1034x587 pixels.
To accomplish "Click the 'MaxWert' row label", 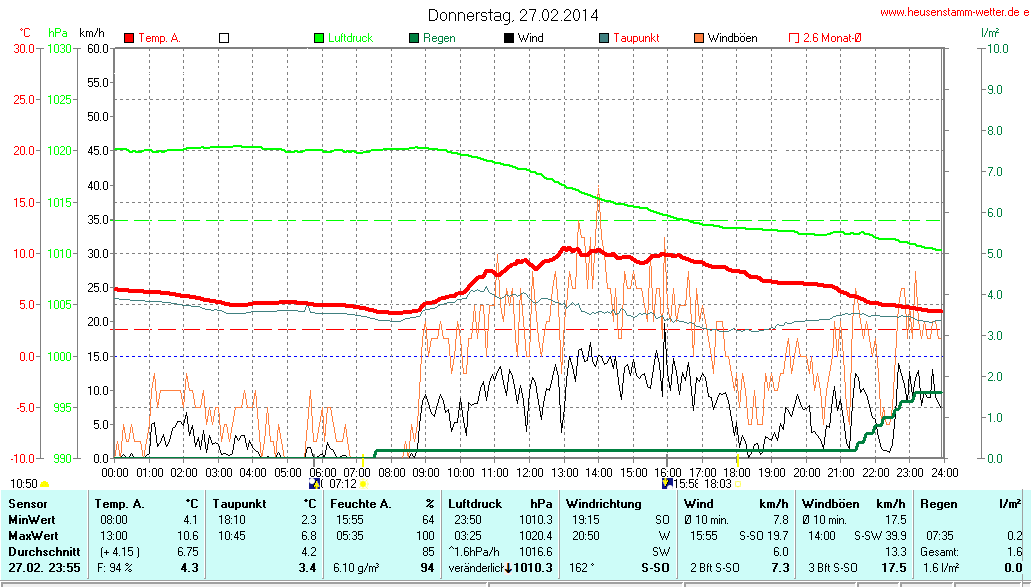I will click(x=33, y=536).
